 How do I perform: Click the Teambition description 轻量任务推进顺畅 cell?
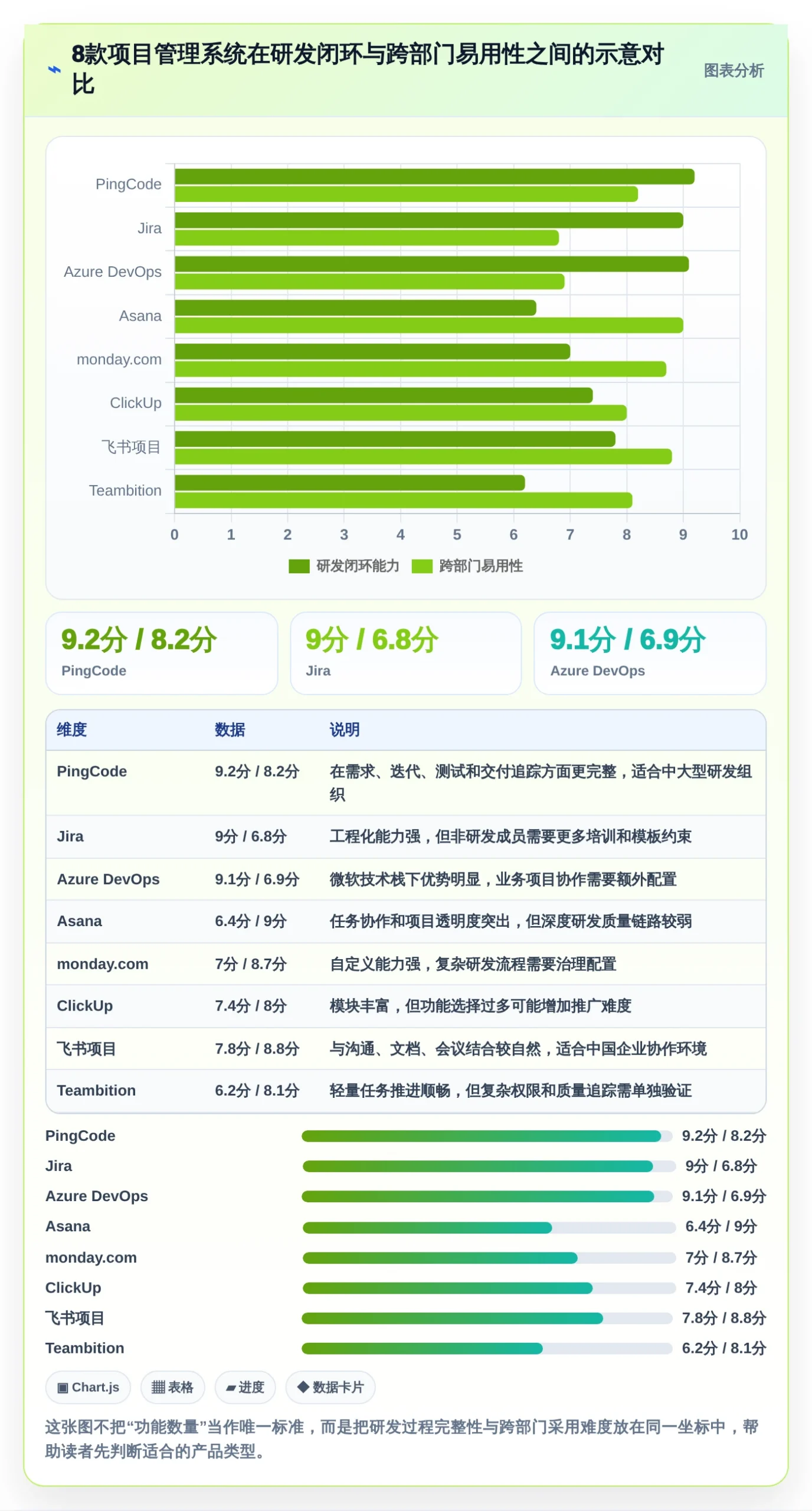click(510, 1090)
